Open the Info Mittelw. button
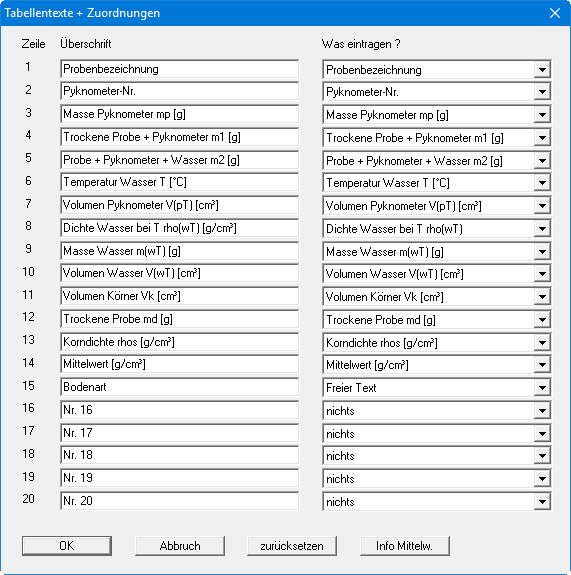 [405, 546]
